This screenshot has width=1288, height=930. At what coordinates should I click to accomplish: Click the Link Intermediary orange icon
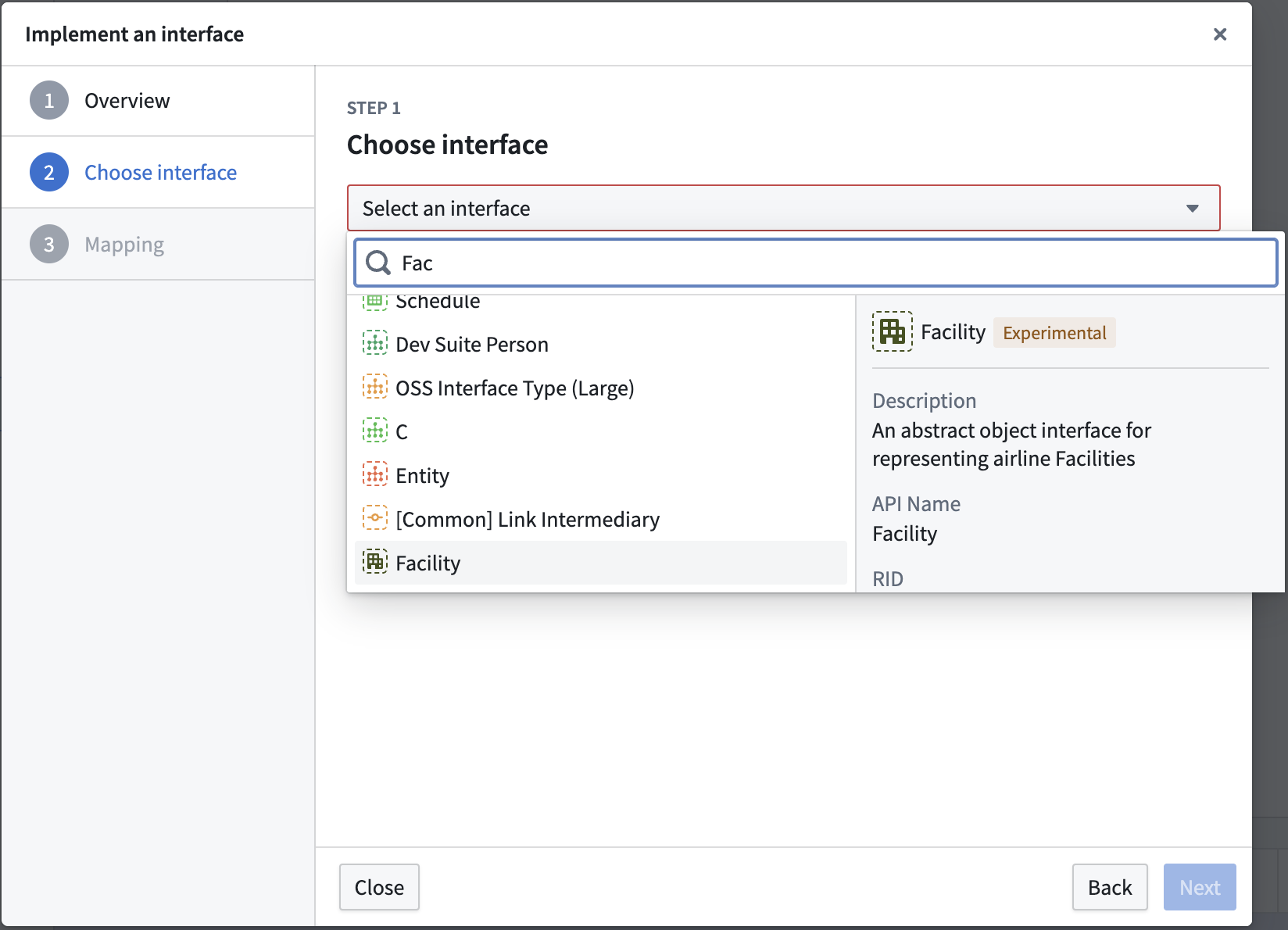coord(375,517)
